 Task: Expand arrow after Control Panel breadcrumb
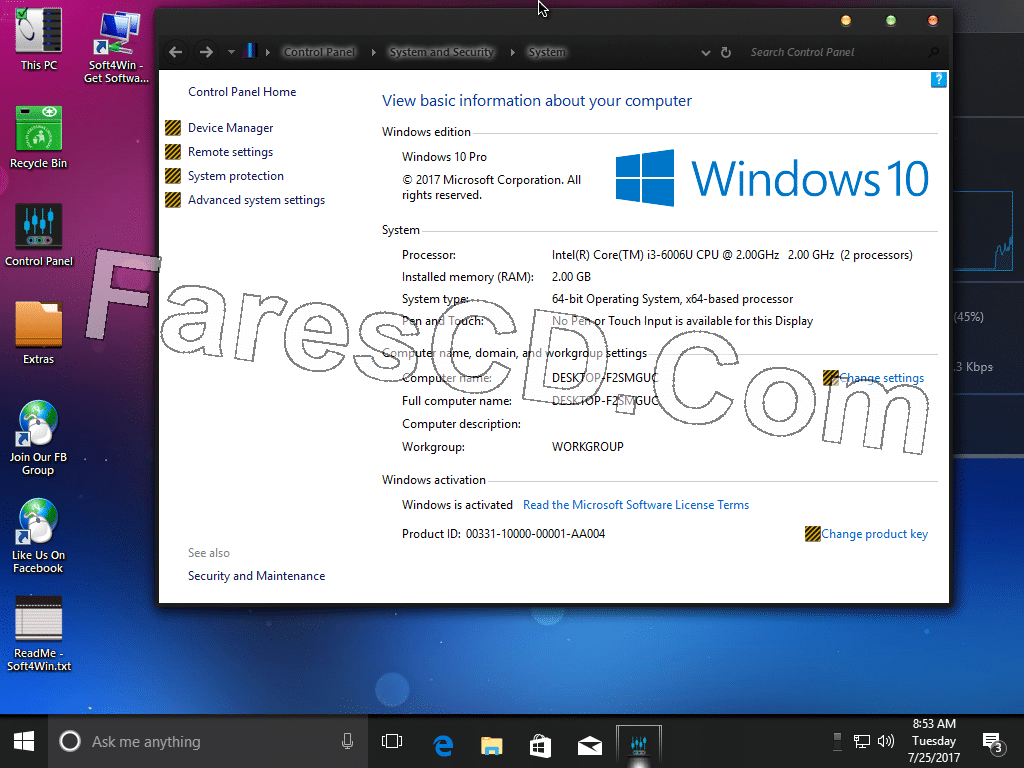[374, 52]
